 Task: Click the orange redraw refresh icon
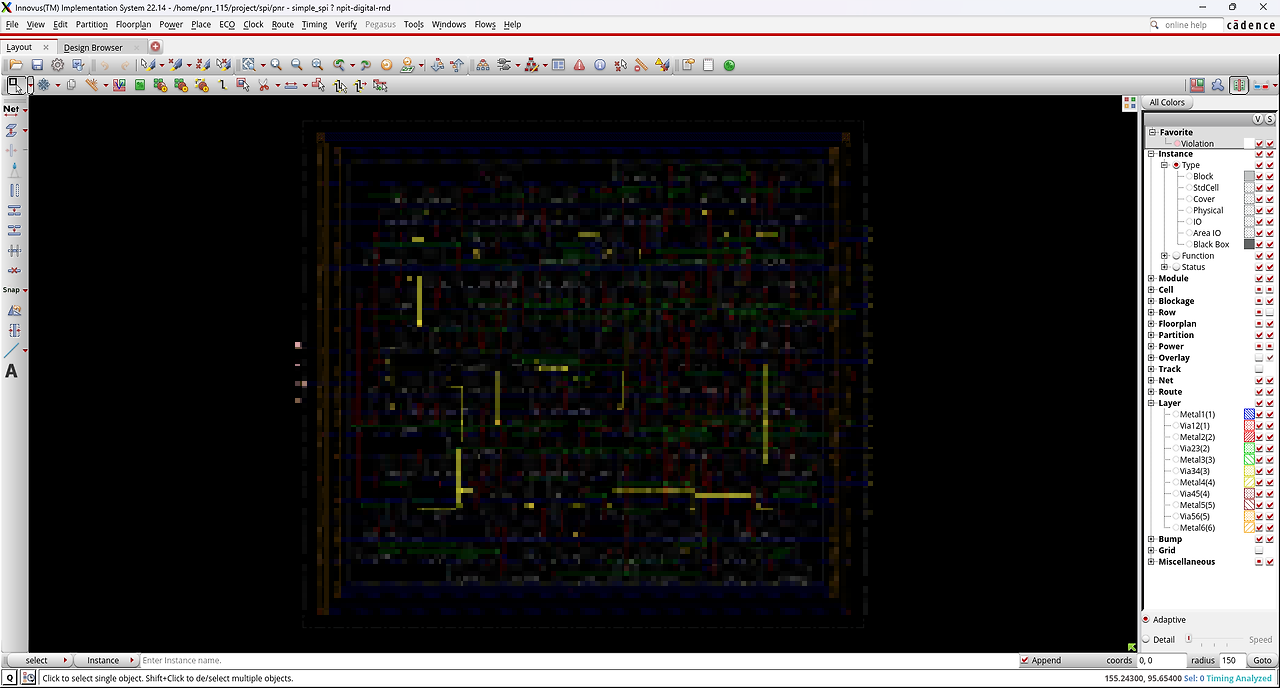386,65
